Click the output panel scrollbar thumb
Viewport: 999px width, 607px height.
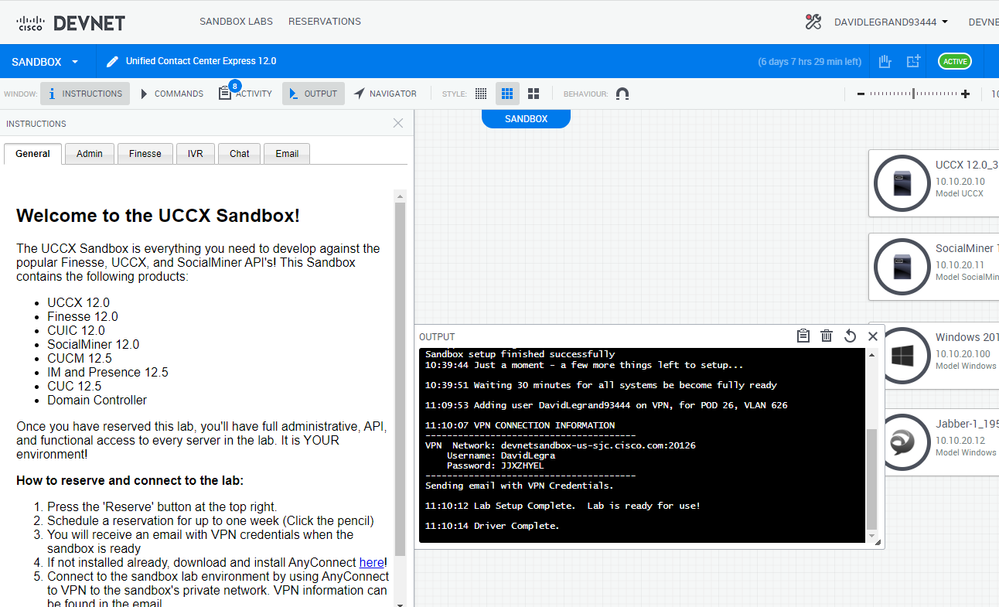[x=872, y=479]
